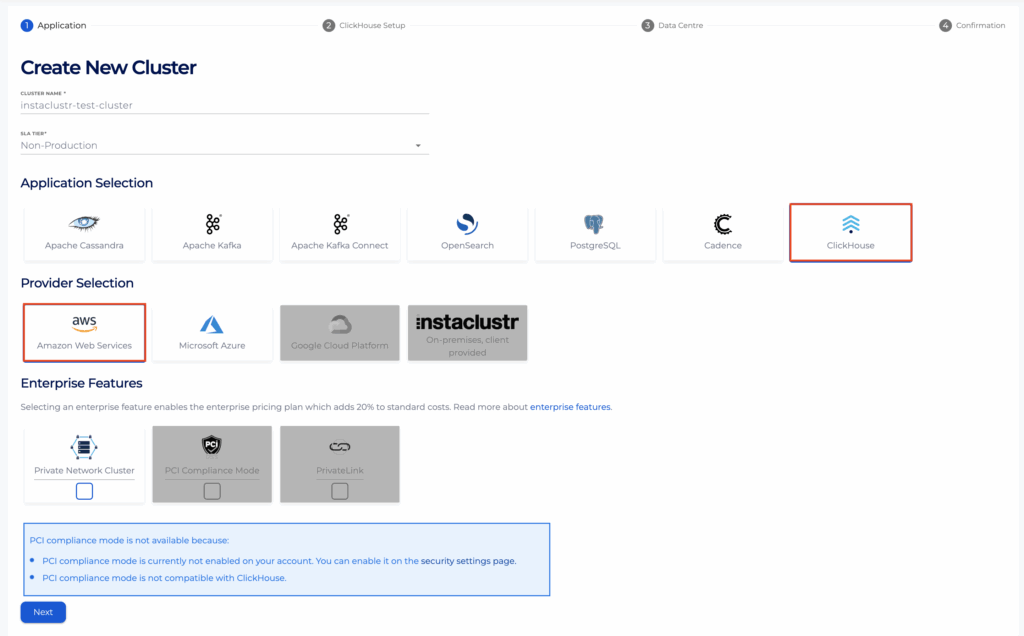Choose Amazon Web Services as provider

coord(84,324)
